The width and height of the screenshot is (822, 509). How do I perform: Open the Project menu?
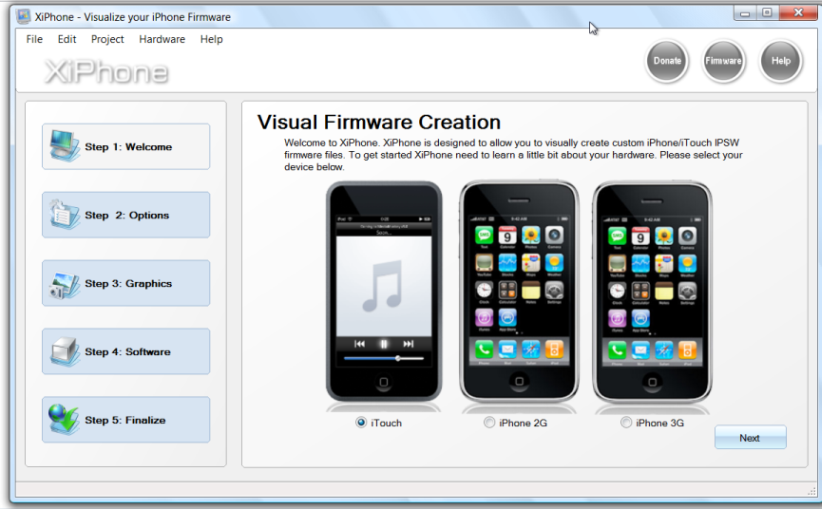[x=107, y=39]
